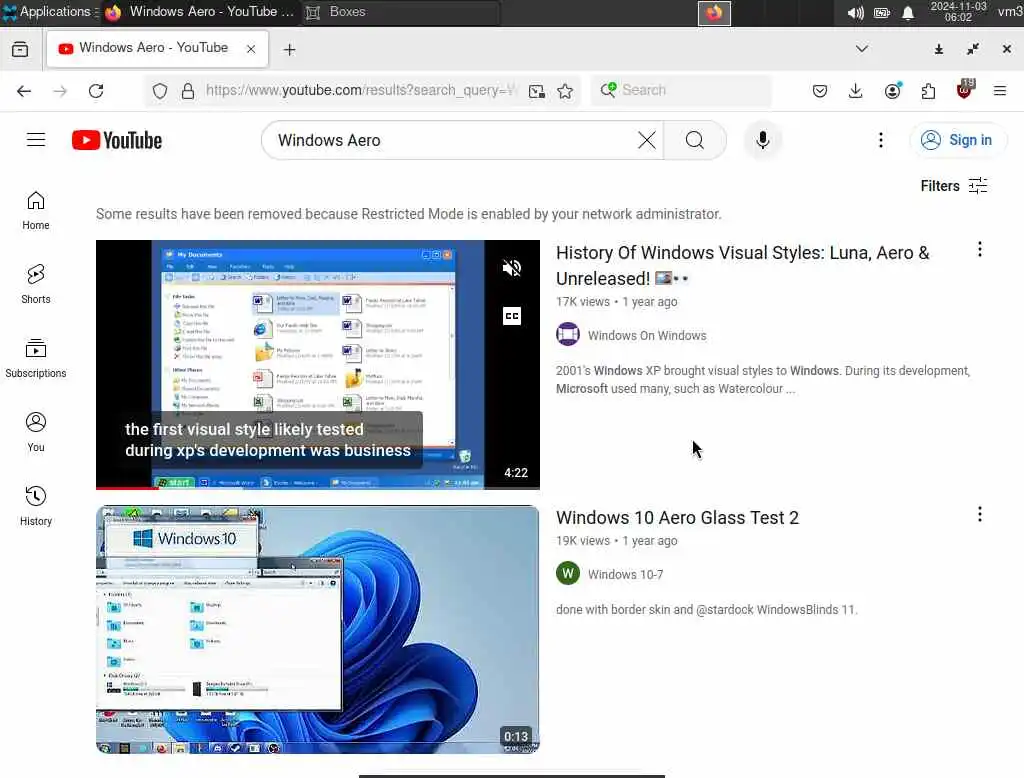Open Windows On Windows channel avatar

tap(568, 334)
